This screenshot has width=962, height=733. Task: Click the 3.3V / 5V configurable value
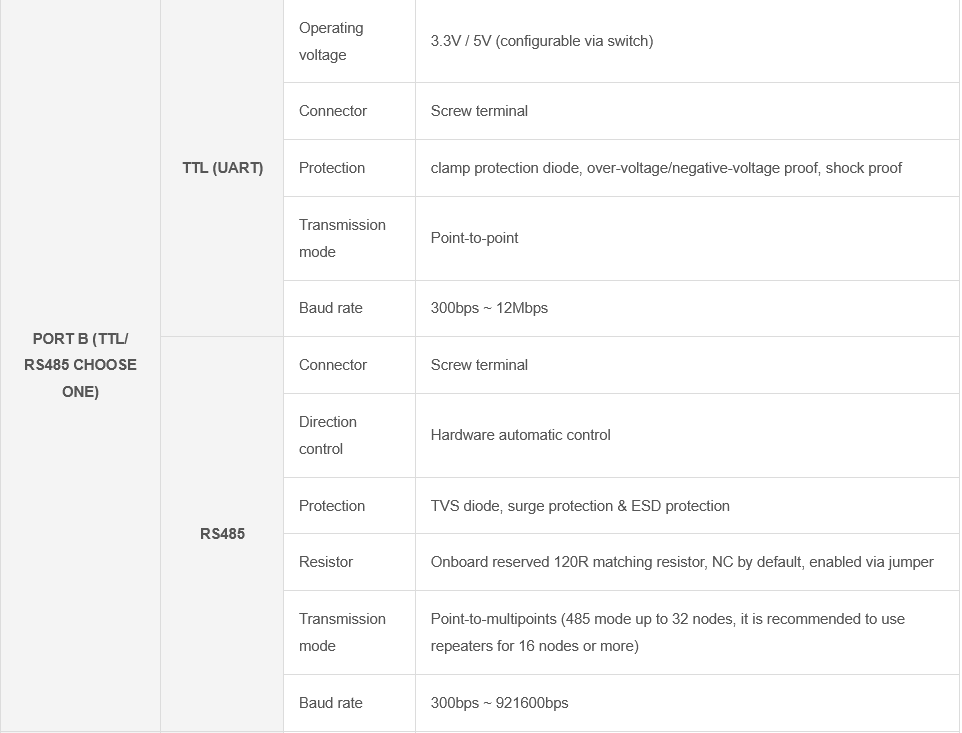[x=541, y=41]
